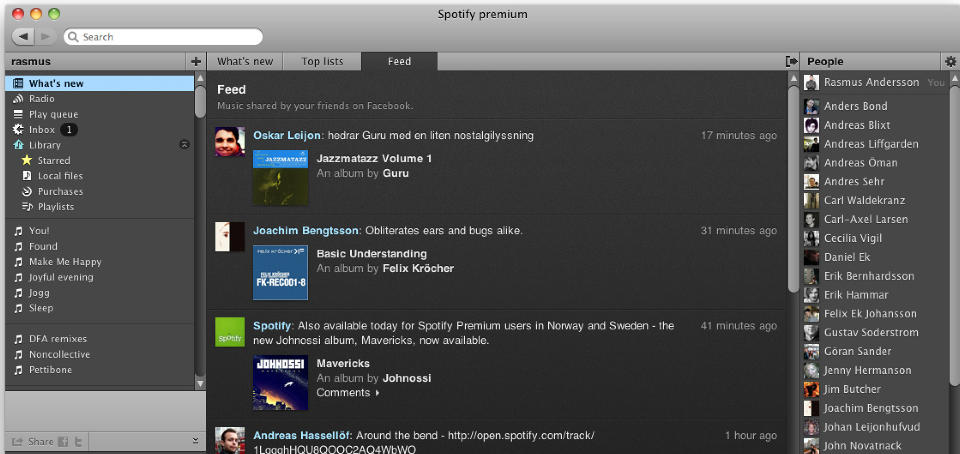Open Local files
This screenshot has width=960, height=454.
click(100, 176)
